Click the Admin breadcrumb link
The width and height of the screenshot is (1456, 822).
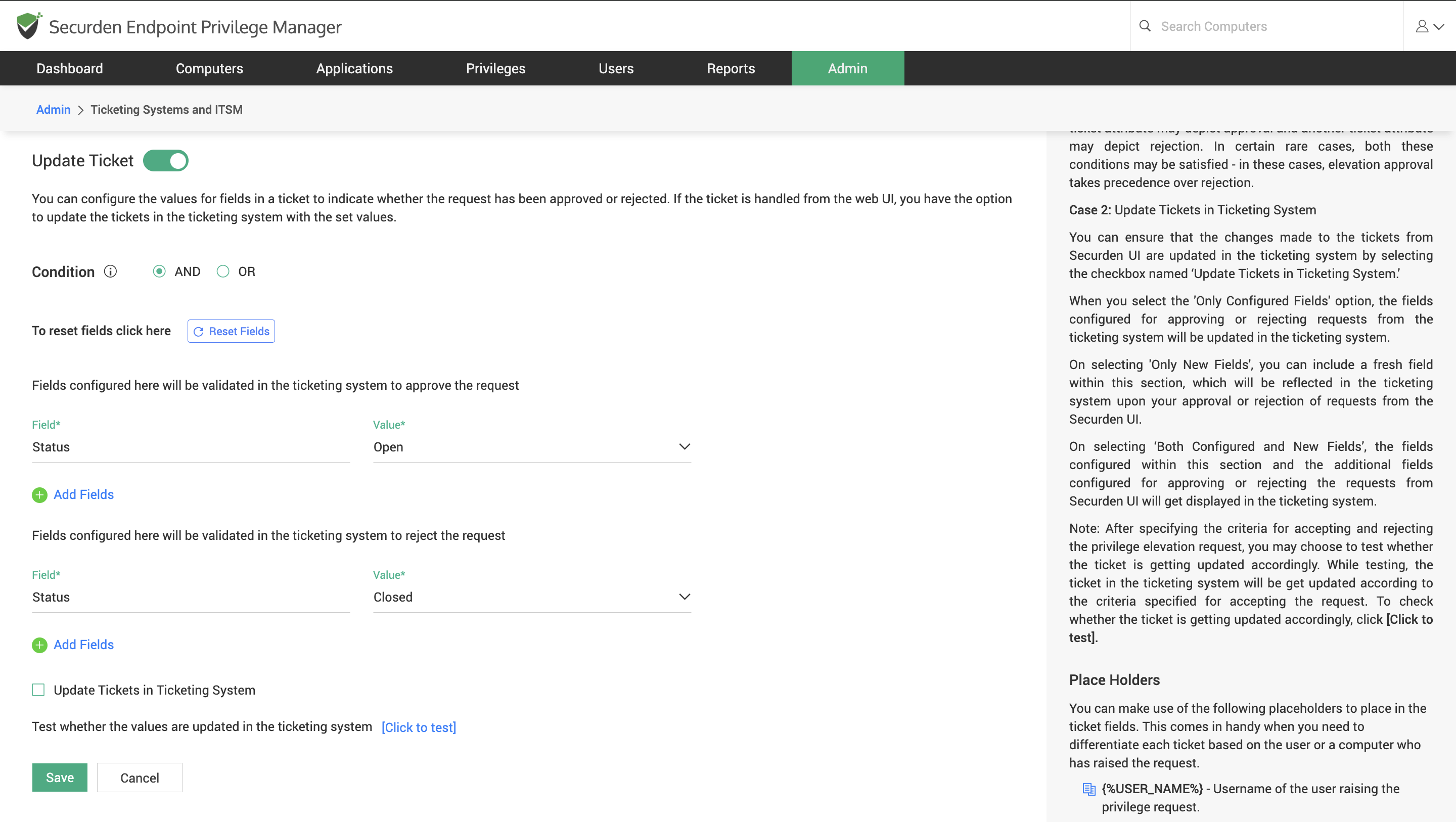click(x=53, y=110)
